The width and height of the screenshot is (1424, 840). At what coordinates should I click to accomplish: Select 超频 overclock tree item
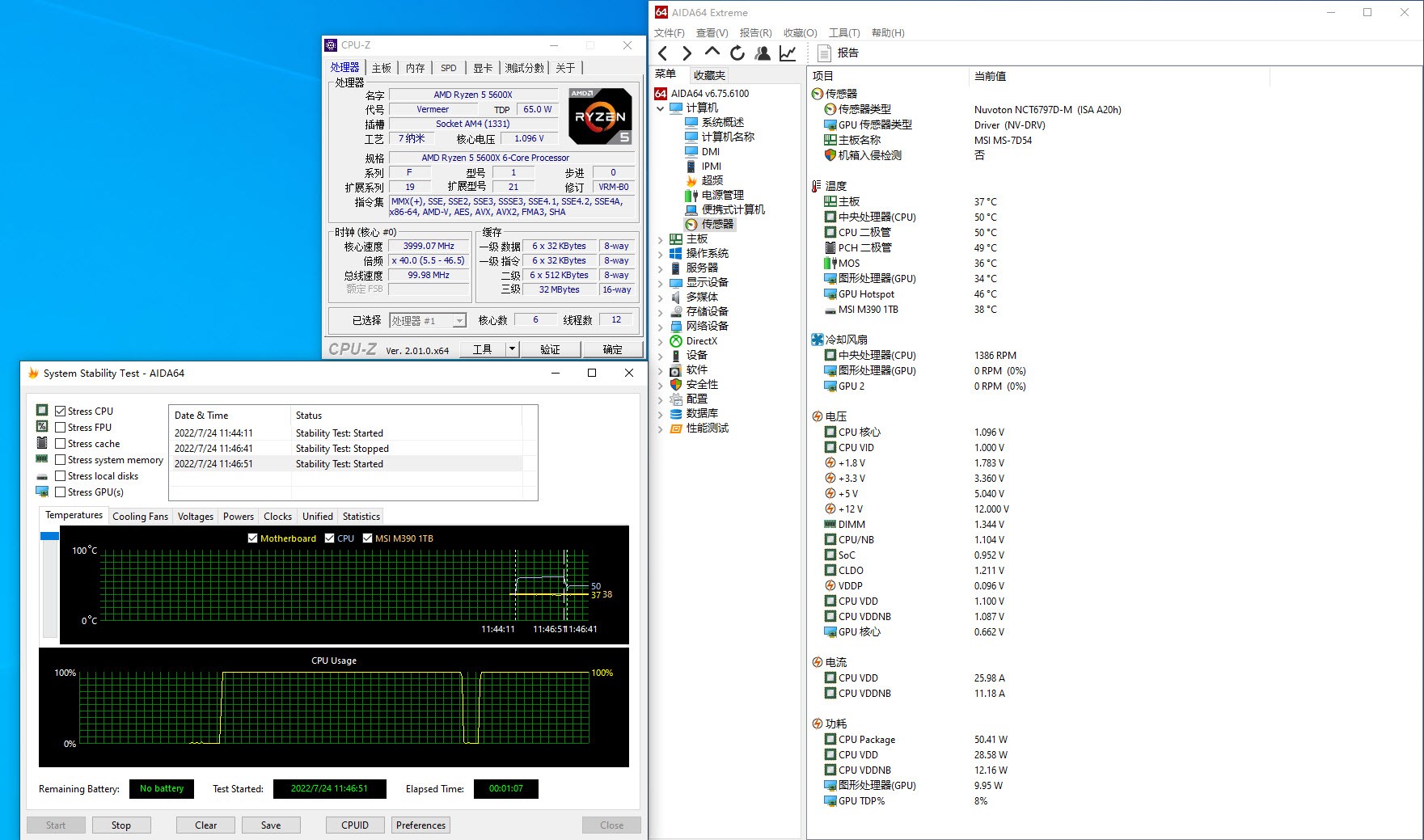[x=712, y=180]
